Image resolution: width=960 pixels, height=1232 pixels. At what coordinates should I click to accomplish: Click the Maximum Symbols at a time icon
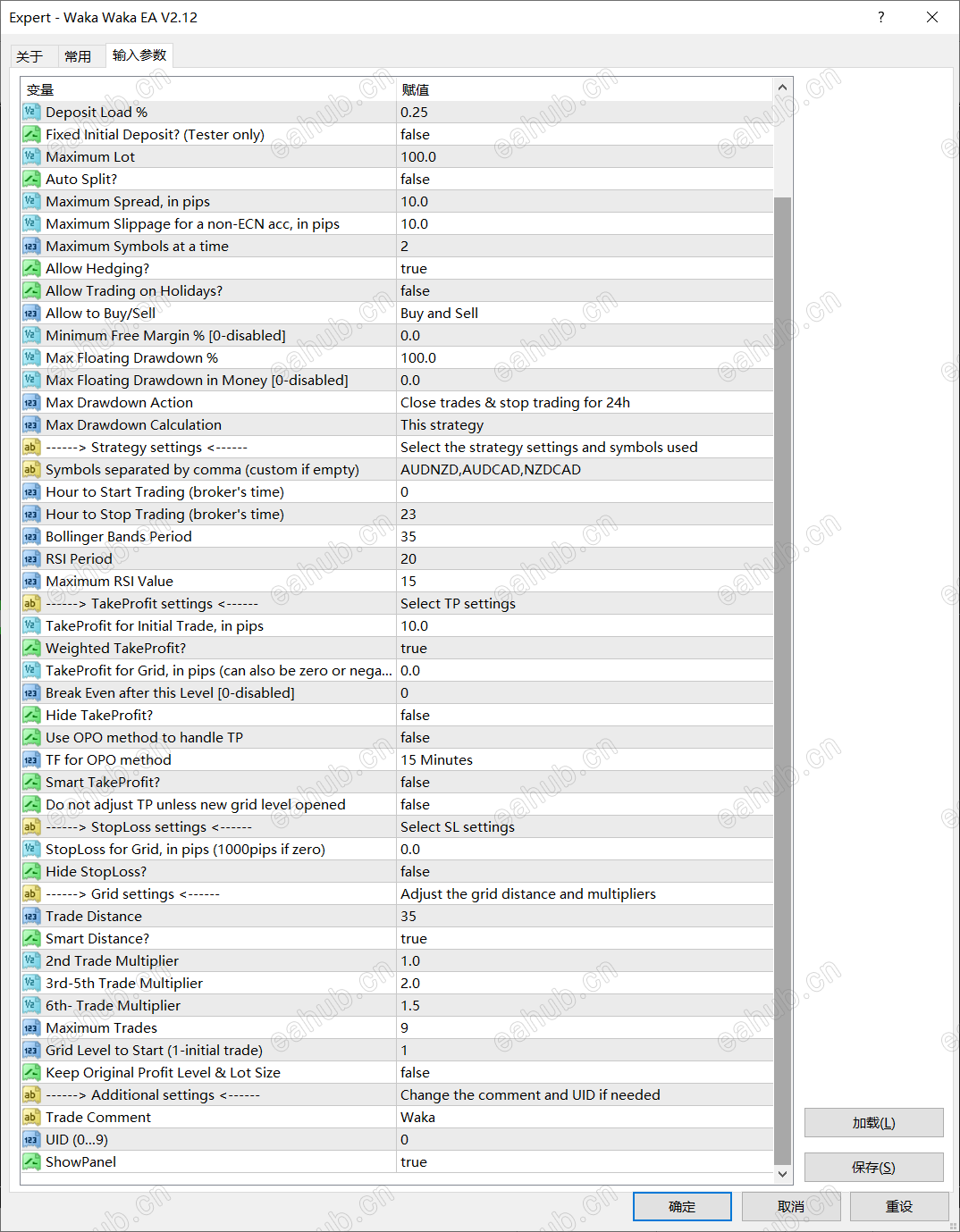pos(31,246)
